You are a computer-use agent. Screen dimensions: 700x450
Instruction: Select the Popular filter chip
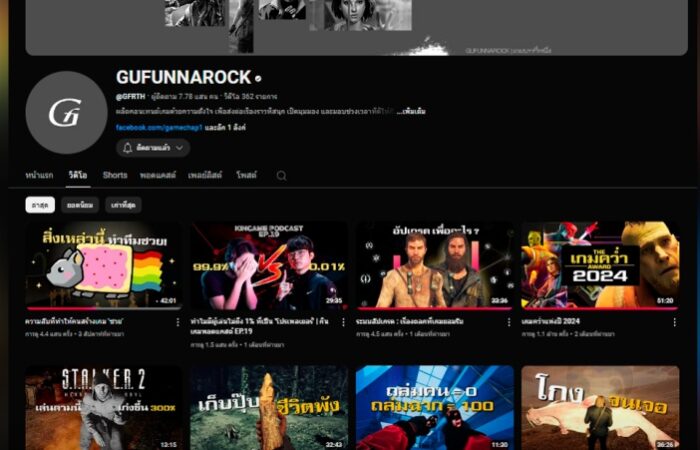click(x=80, y=205)
